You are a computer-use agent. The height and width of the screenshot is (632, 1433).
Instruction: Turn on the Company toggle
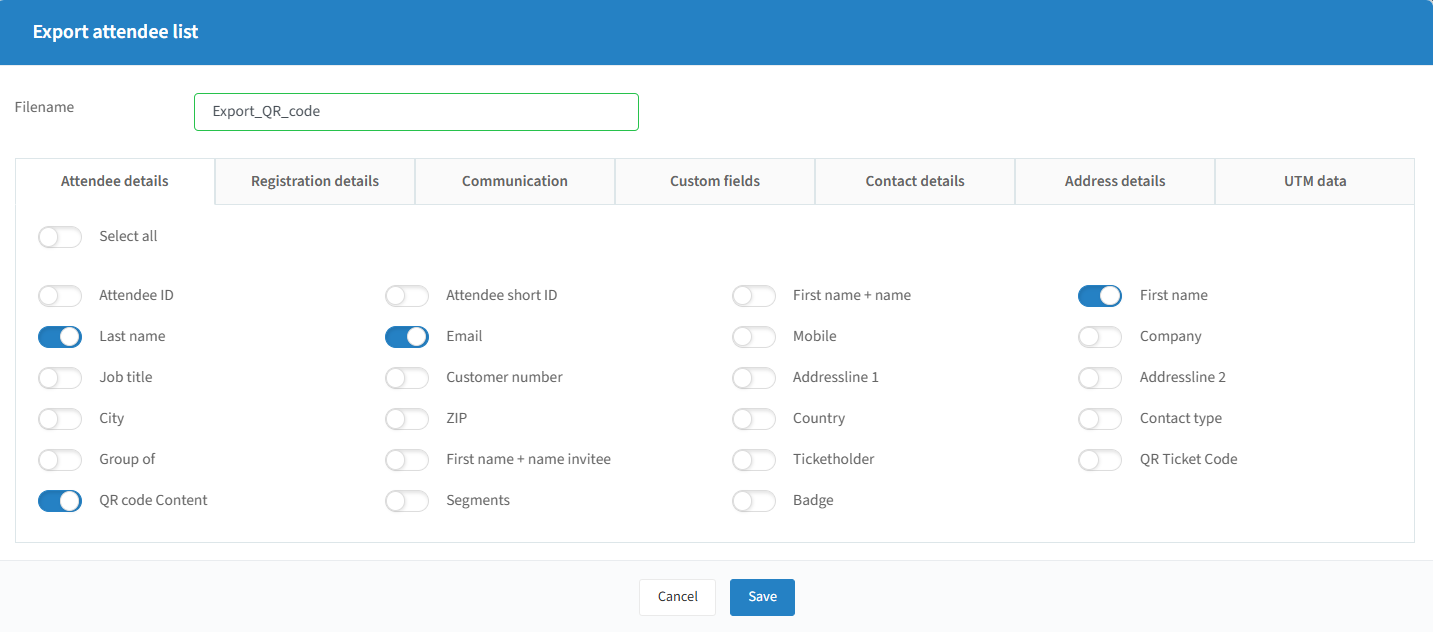pyautogui.click(x=1100, y=337)
